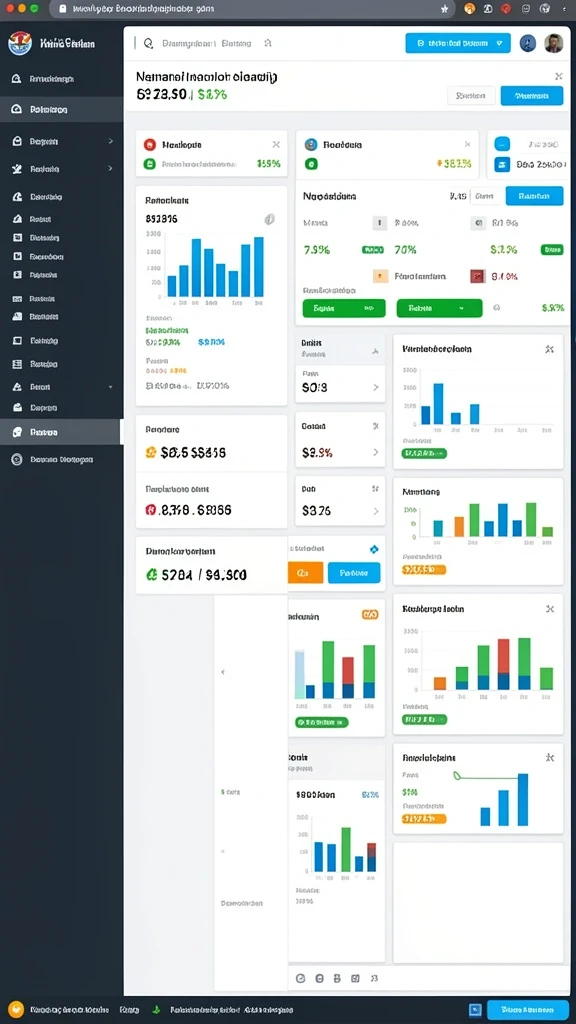Click the 70% value in stats panel
Image resolution: width=576 pixels, height=1024 pixels.
click(406, 249)
